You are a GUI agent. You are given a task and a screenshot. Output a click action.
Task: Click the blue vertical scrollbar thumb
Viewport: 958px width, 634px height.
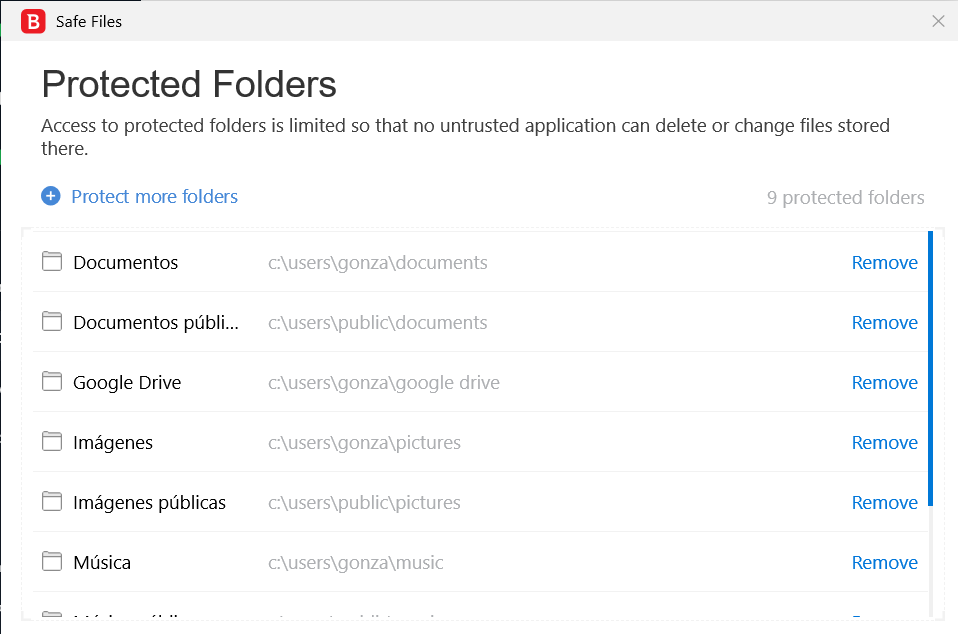930,368
